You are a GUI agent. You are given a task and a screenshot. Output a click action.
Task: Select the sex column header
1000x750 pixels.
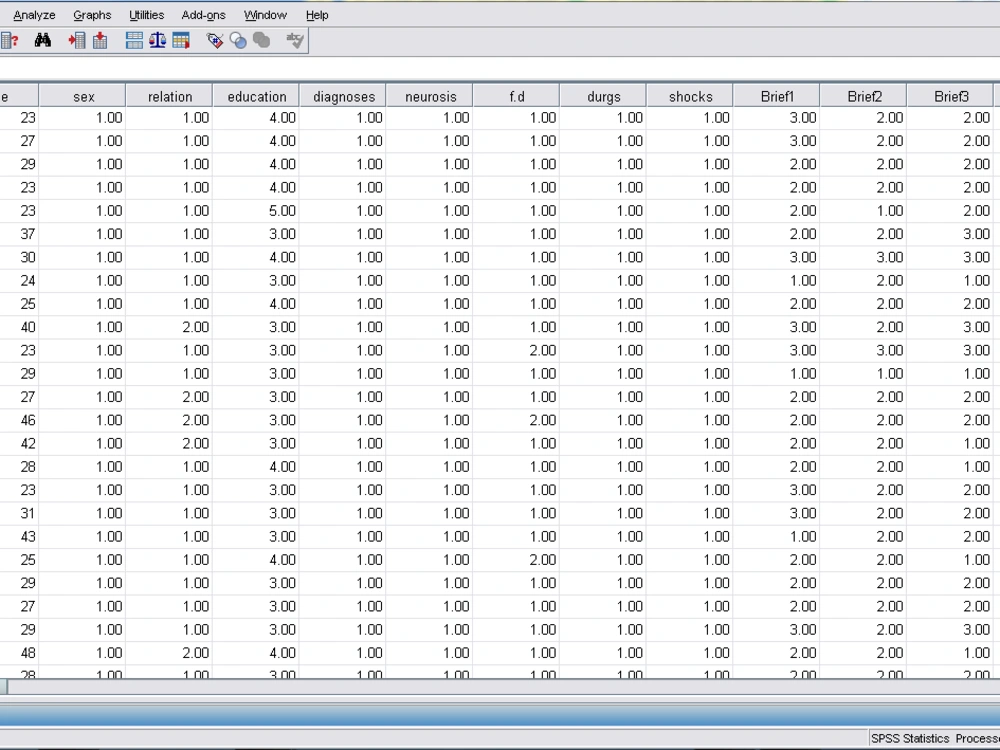[x=82, y=95]
